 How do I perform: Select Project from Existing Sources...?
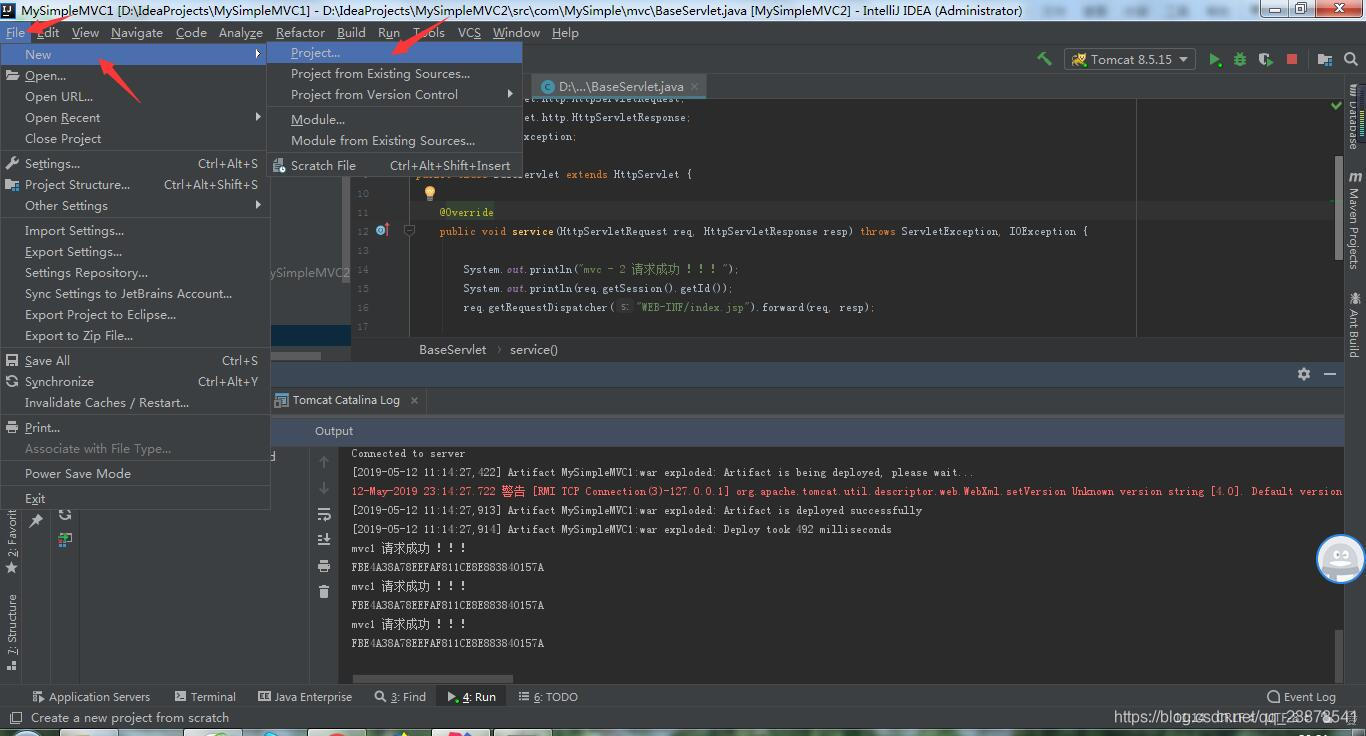click(x=395, y=74)
